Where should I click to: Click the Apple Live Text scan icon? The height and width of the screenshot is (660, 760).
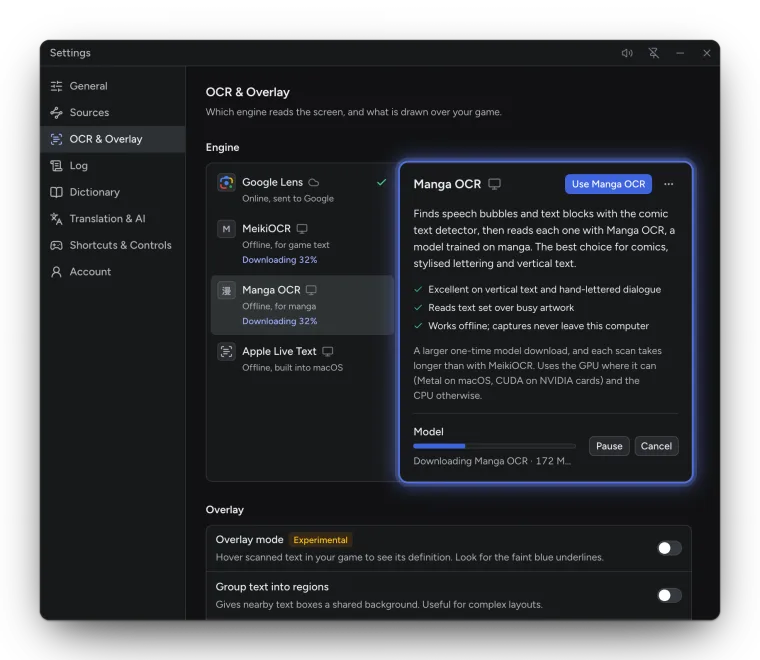[226, 351]
